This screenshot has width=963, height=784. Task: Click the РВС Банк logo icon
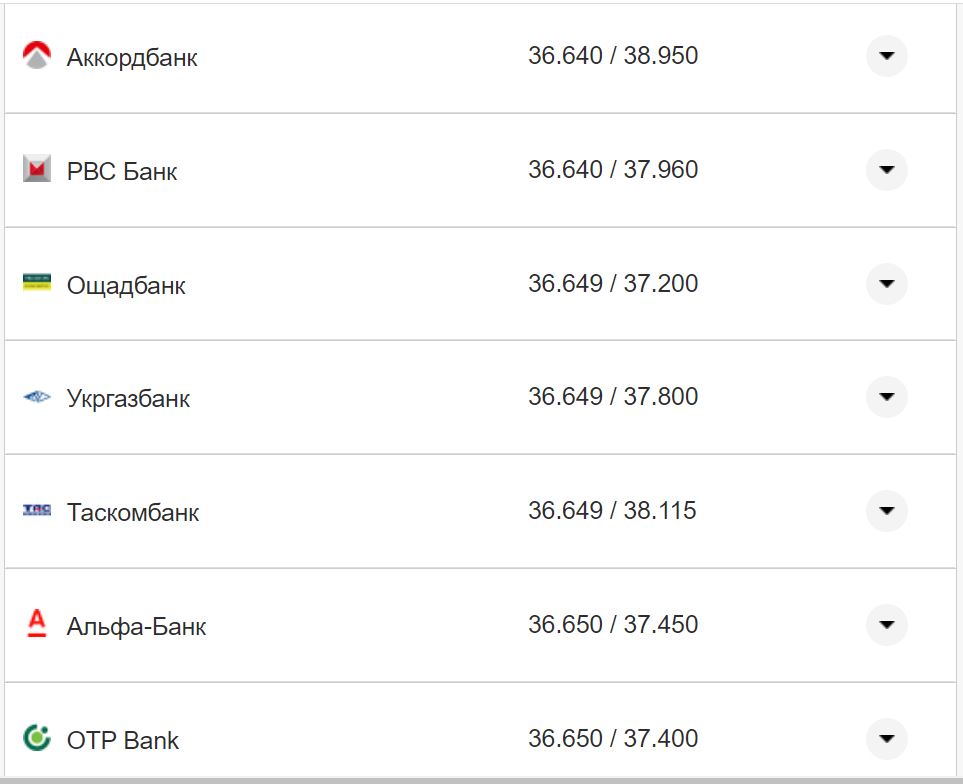tap(37, 170)
